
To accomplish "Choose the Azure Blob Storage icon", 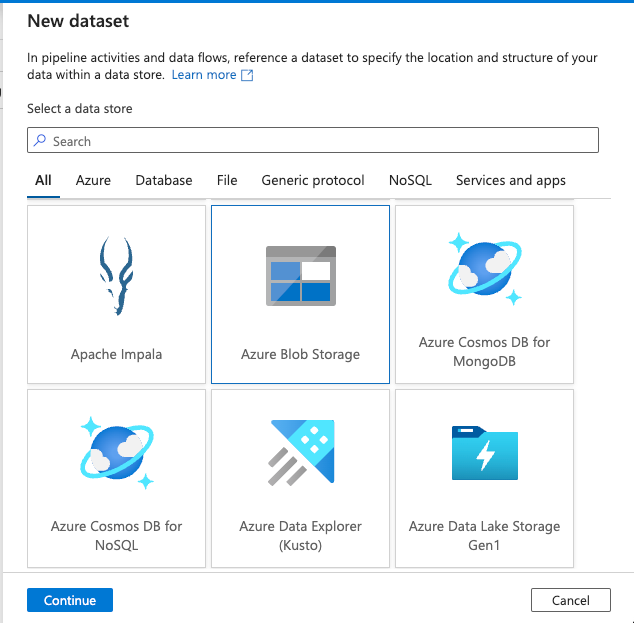I will 300,275.
